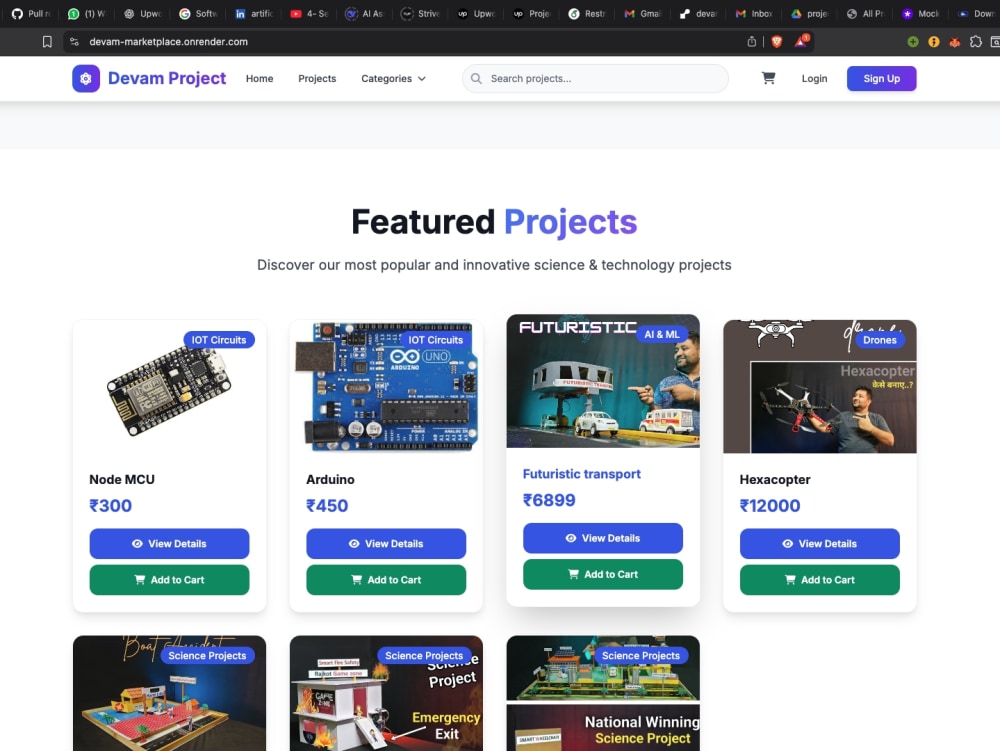Click the ₹12000 price
Viewport: 1000px width, 751px height.
click(x=770, y=506)
